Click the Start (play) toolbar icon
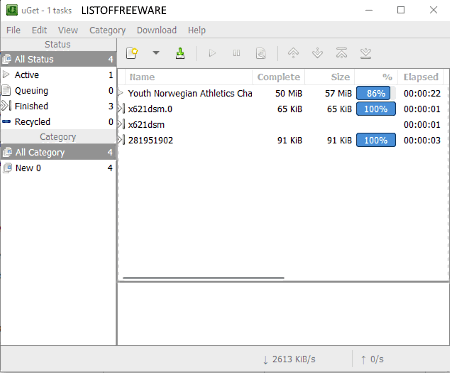Screen dimensions: 450x373 tap(212, 53)
